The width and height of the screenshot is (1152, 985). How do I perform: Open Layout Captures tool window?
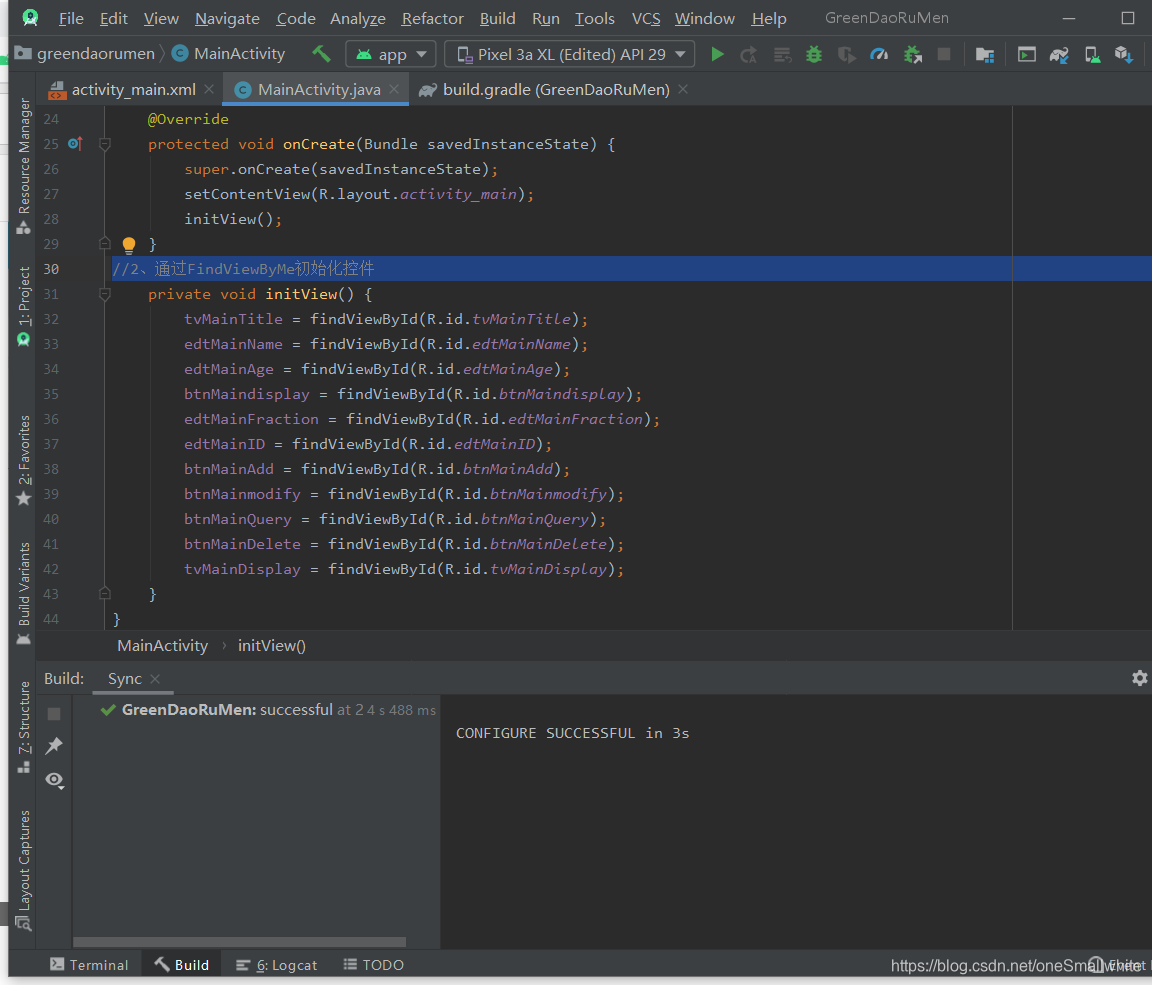pyautogui.click(x=24, y=870)
